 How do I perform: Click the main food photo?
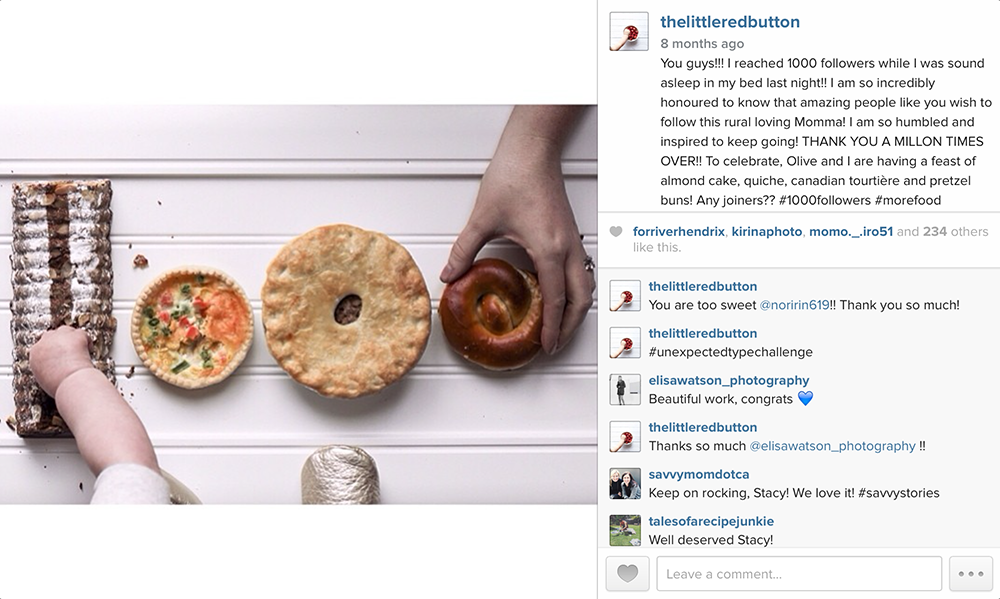click(298, 305)
